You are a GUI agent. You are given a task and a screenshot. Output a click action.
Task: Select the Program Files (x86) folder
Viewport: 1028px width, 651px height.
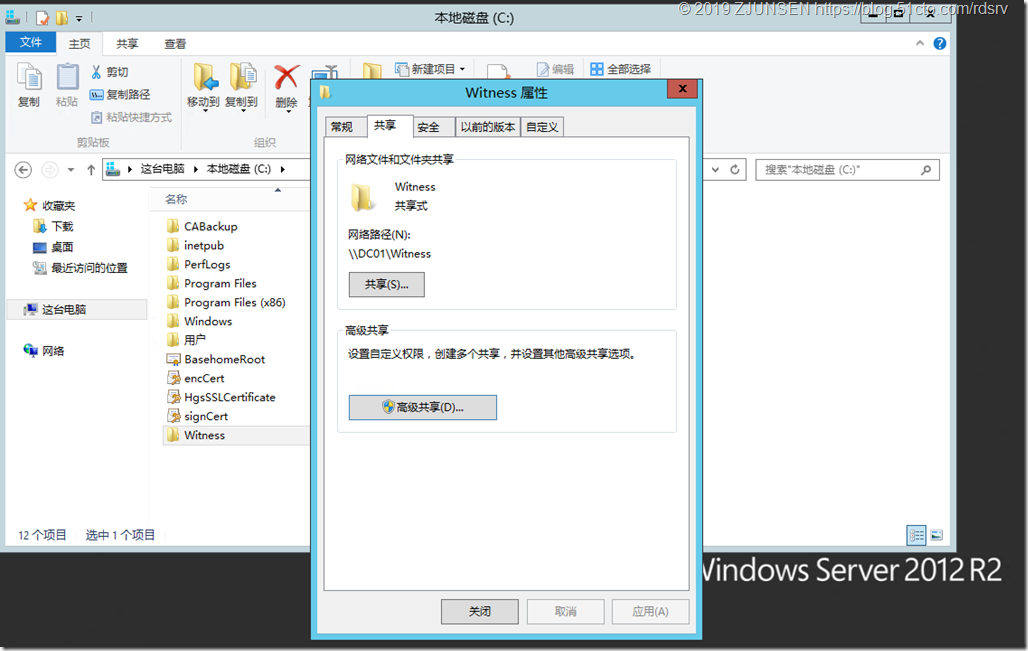[x=226, y=302]
